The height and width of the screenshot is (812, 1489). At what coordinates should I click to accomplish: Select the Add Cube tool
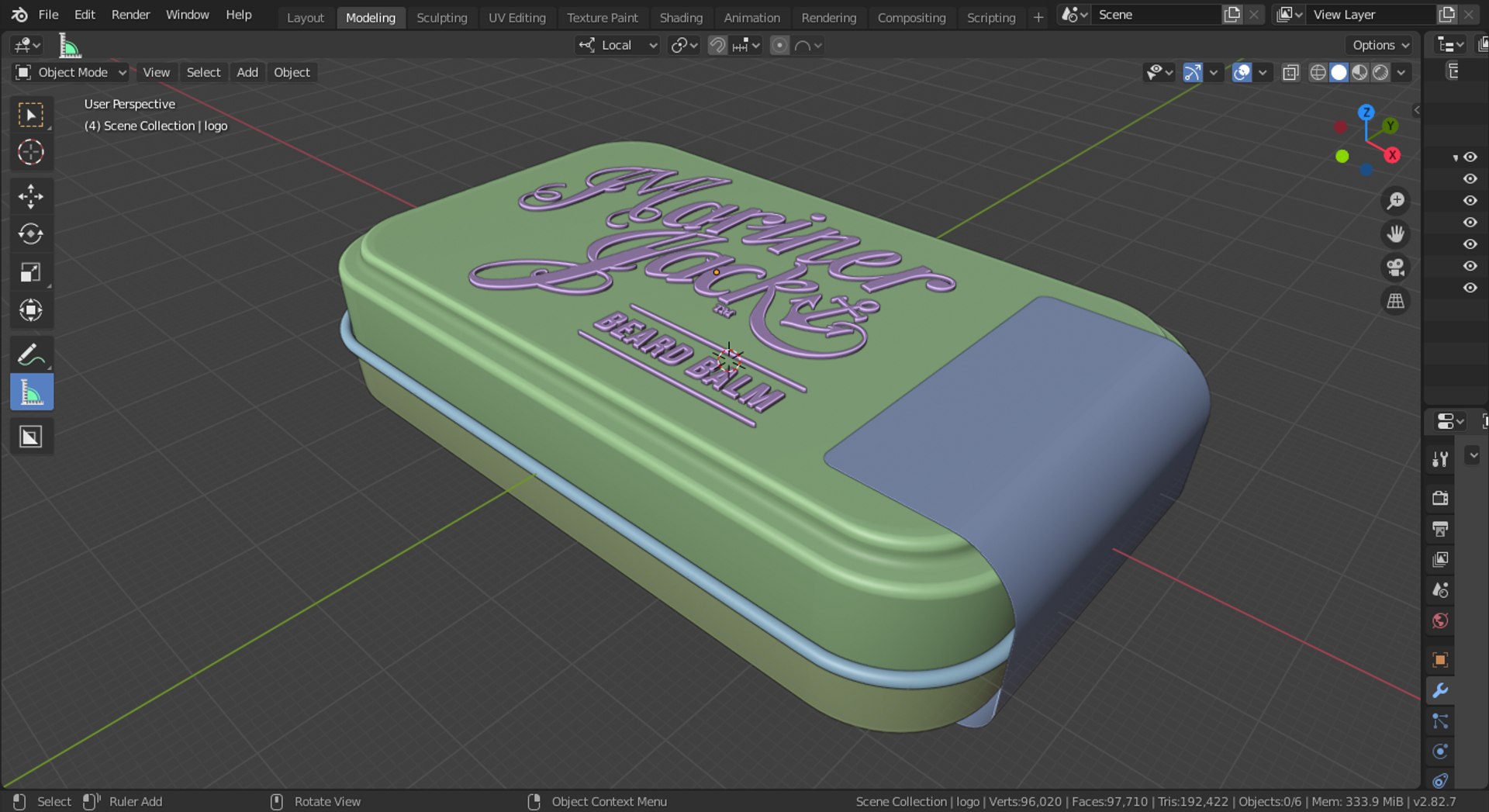coord(31,437)
